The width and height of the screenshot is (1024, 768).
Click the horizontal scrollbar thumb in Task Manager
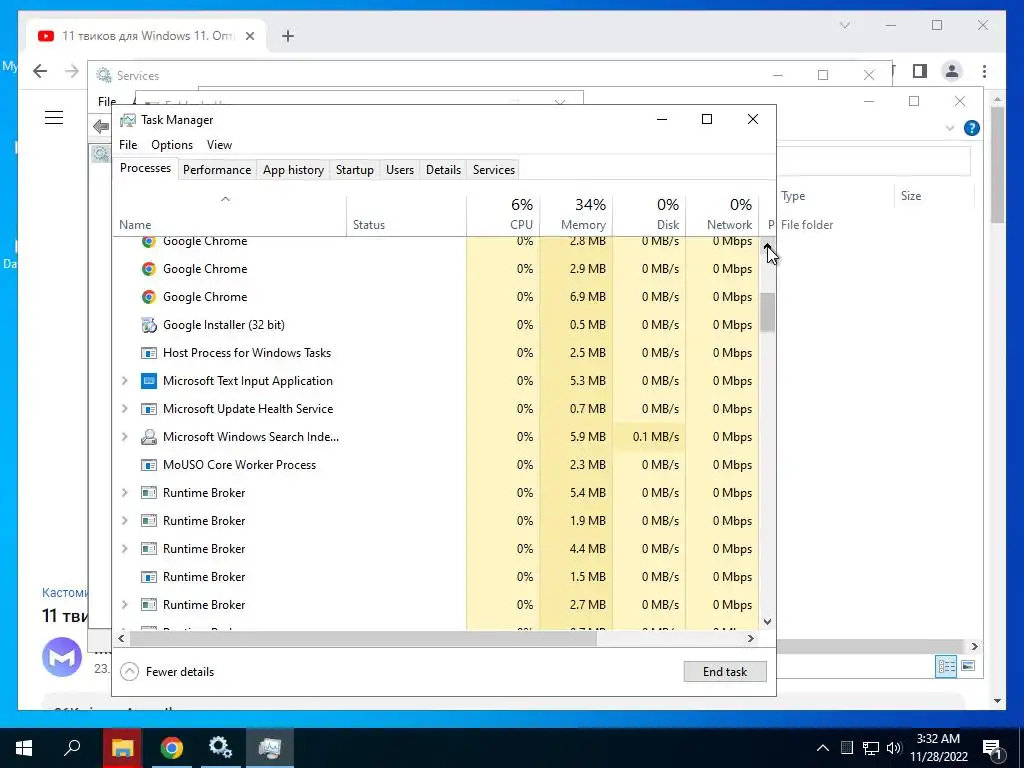tap(363, 639)
